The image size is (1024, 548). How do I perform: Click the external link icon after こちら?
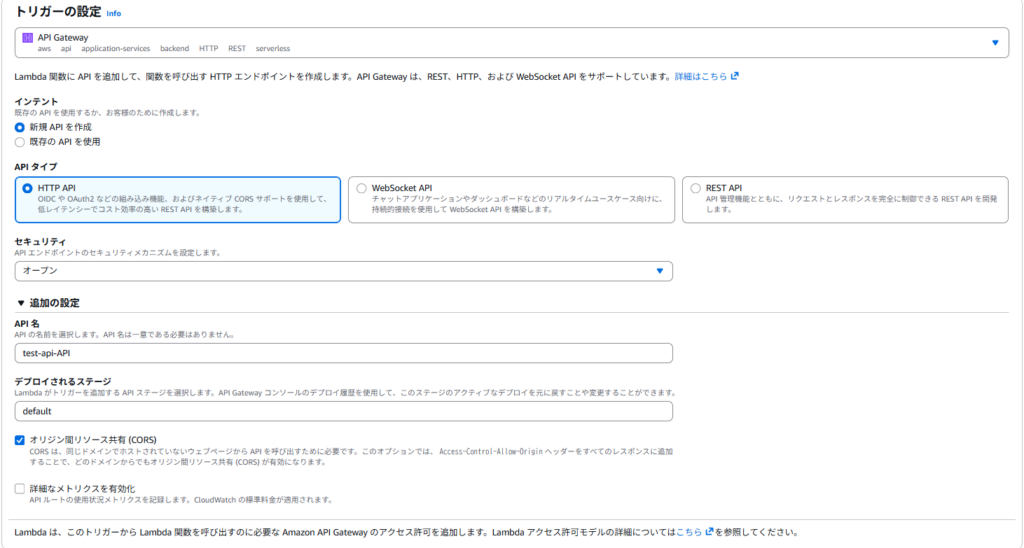click(709, 532)
